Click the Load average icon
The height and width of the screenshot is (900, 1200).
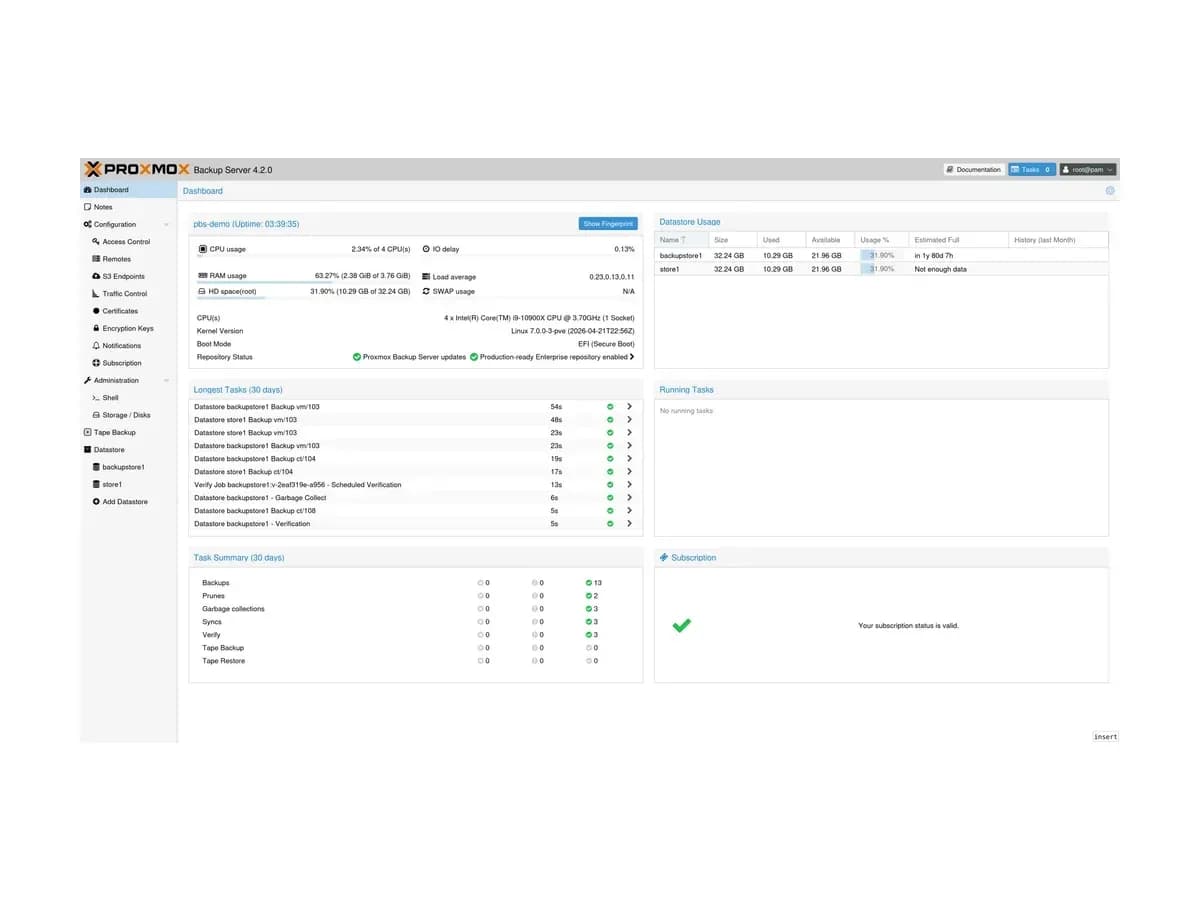click(426, 277)
